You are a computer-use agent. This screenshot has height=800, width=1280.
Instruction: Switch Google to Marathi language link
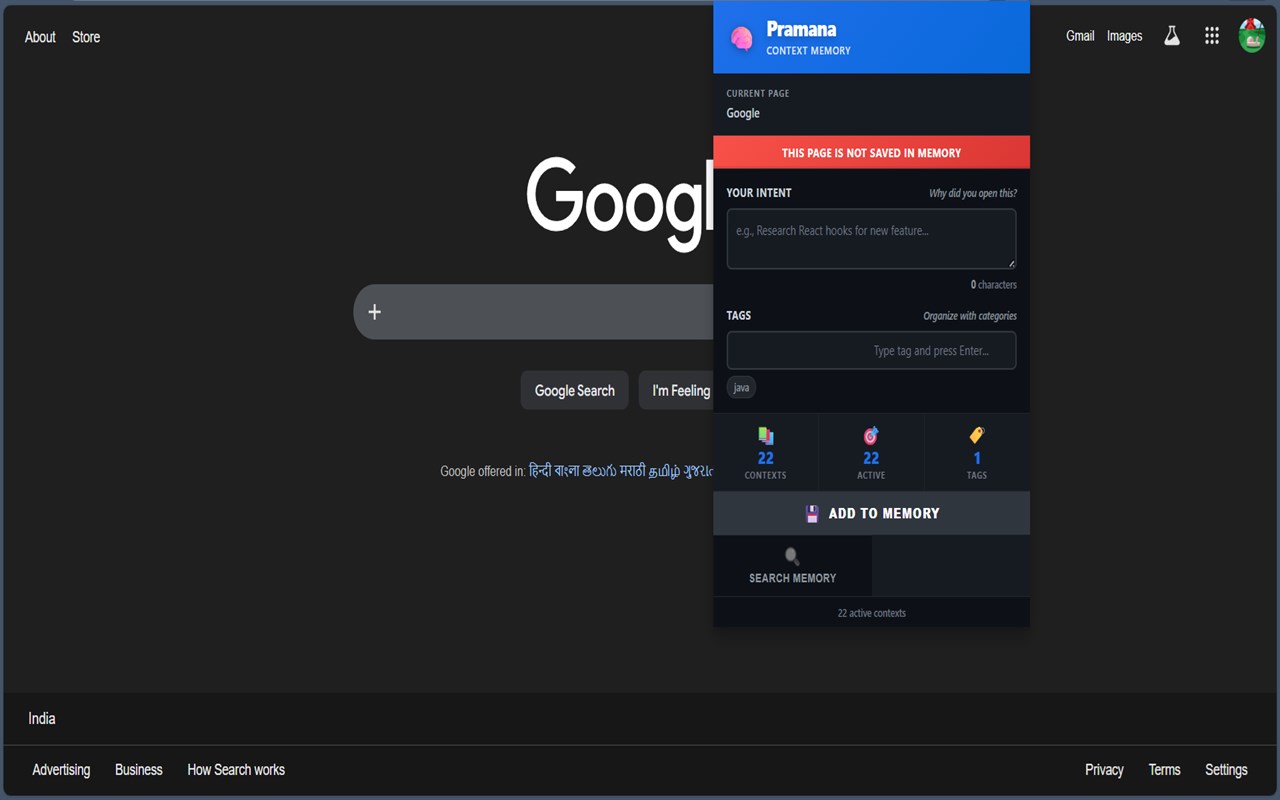(x=632, y=471)
